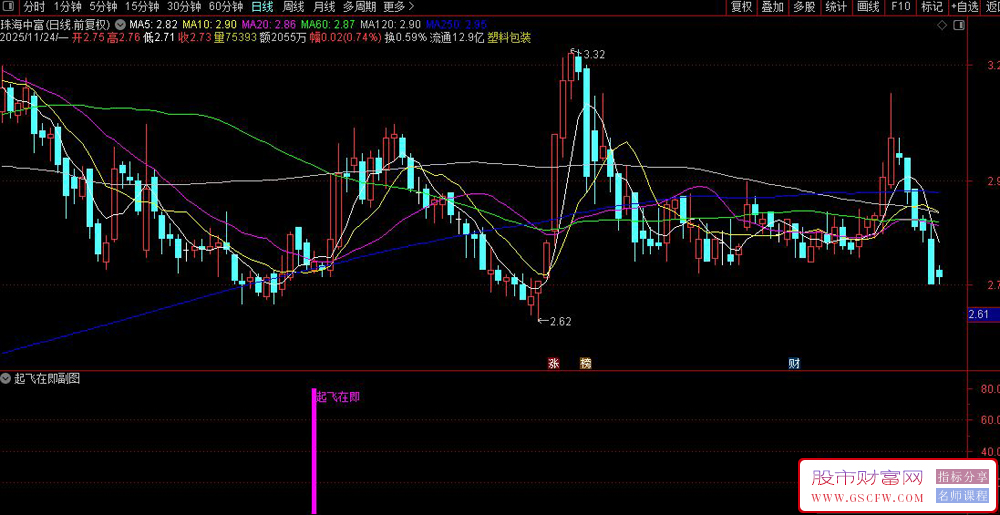The height and width of the screenshot is (515, 1000).
Task: Select the 60分钟 period tab
Action: pos(226,7)
